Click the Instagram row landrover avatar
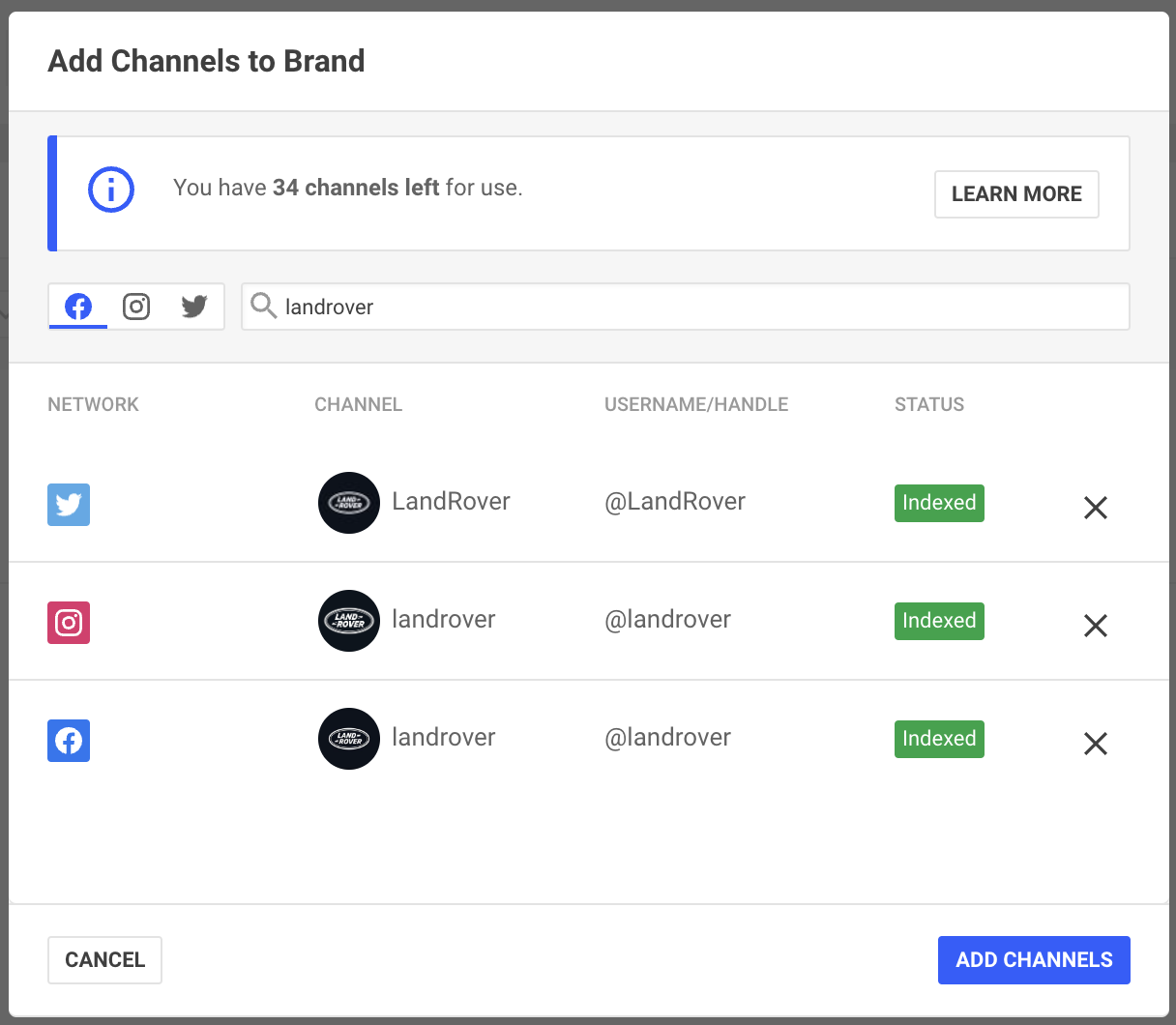1176x1025 pixels. (x=349, y=621)
